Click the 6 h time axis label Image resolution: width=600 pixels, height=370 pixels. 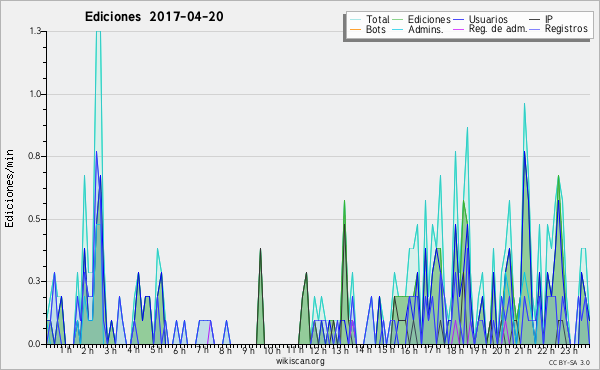pos(179,350)
